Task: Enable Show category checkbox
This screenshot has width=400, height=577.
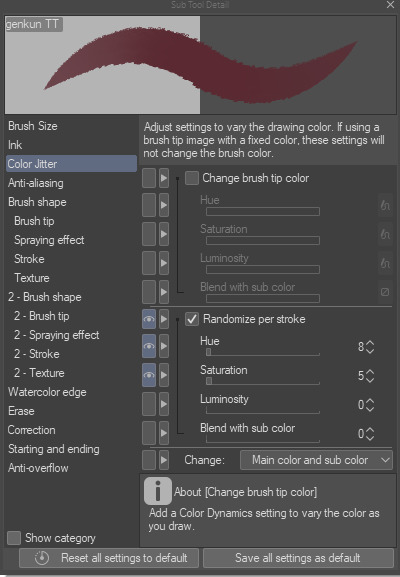Action: pos(14,538)
